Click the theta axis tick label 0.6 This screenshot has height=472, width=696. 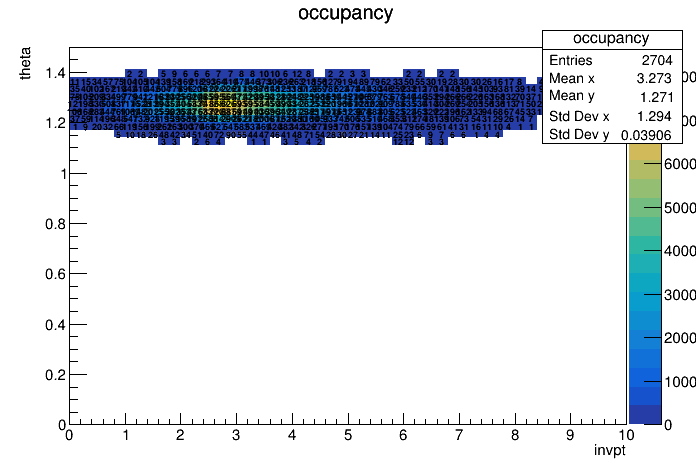pyautogui.click(x=55, y=274)
